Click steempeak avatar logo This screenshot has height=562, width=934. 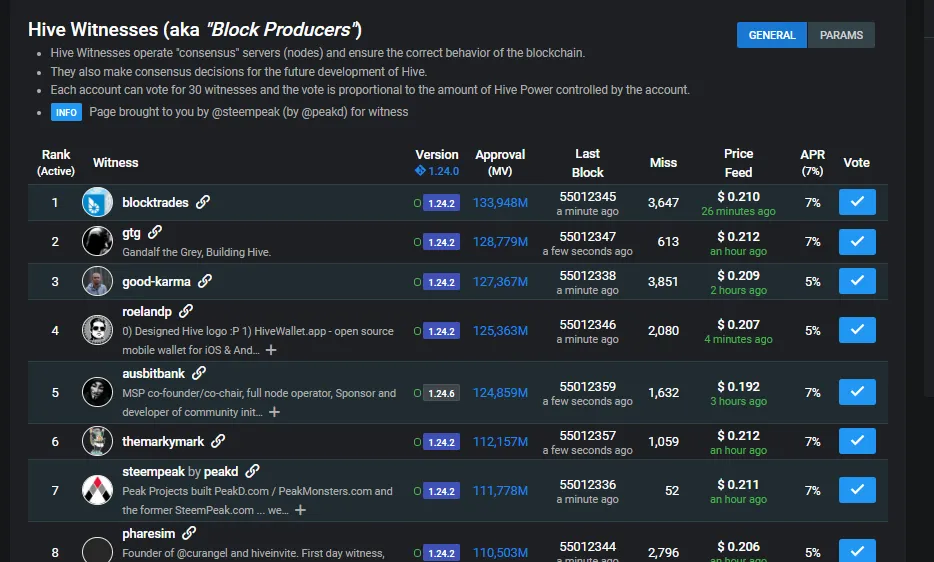point(97,490)
